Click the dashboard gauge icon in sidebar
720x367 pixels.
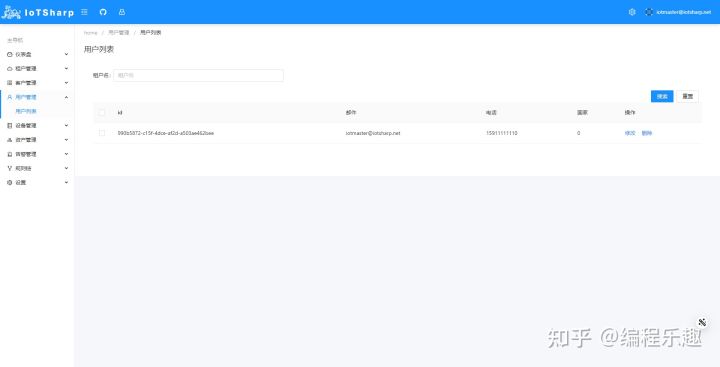pyautogui.click(x=10, y=54)
